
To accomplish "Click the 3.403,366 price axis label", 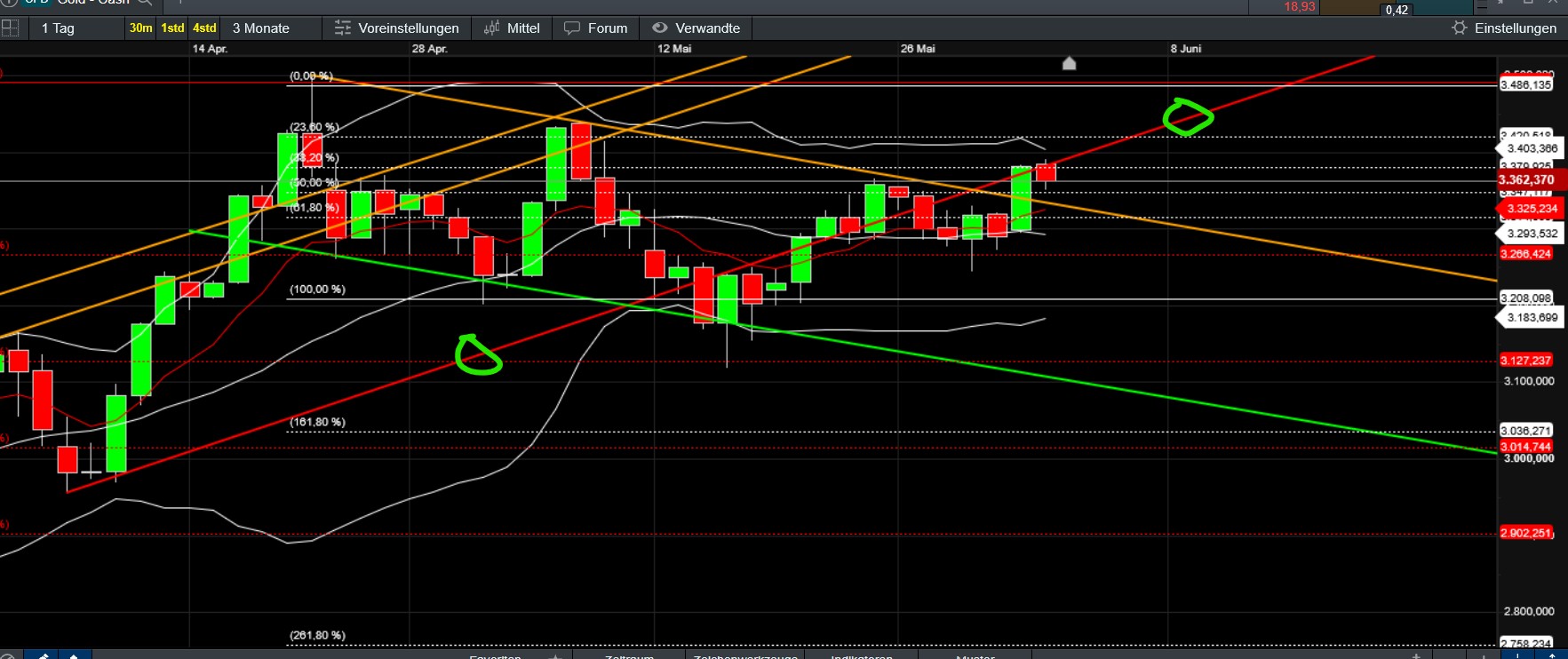I will 1528,148.
